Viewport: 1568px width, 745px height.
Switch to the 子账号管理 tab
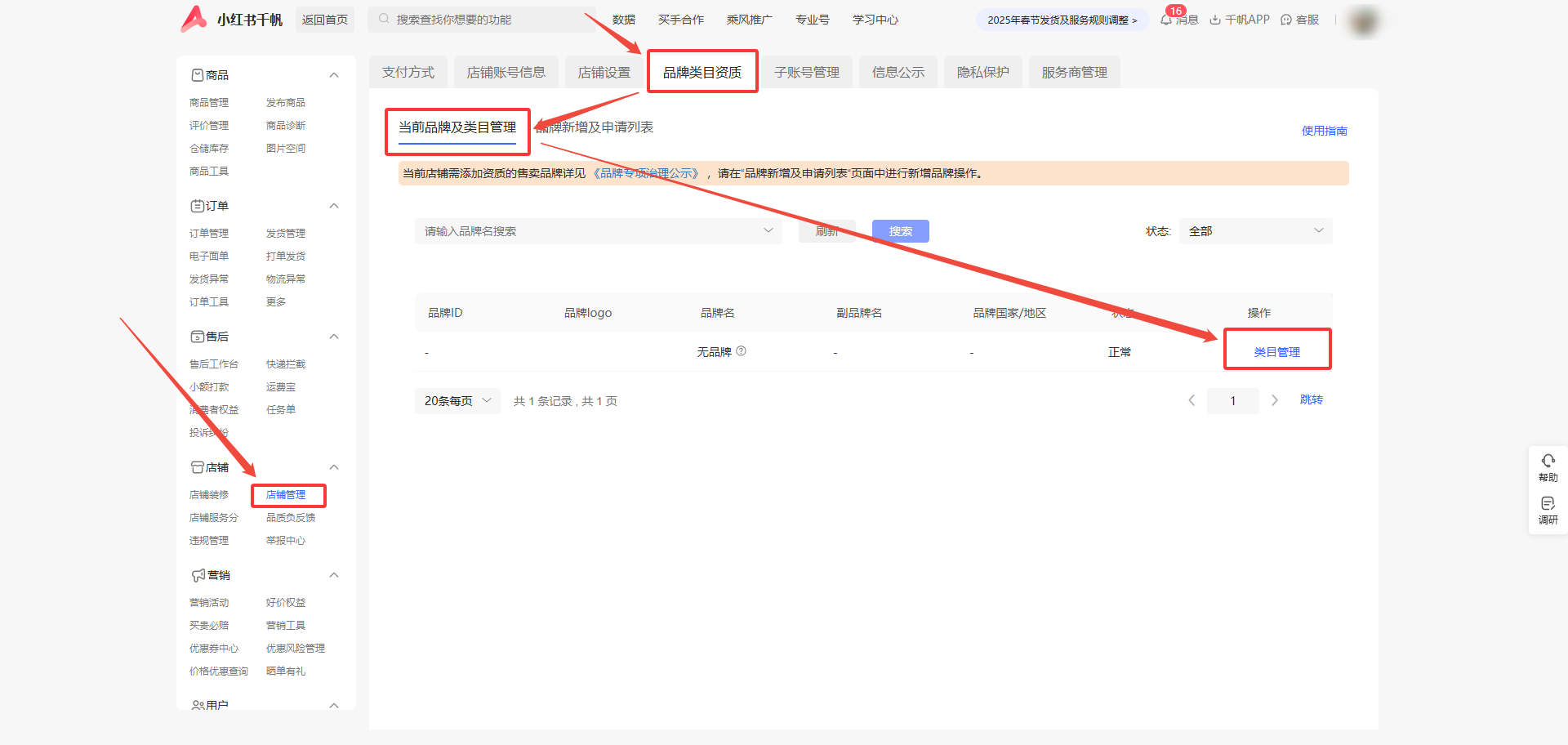point(807,72)
